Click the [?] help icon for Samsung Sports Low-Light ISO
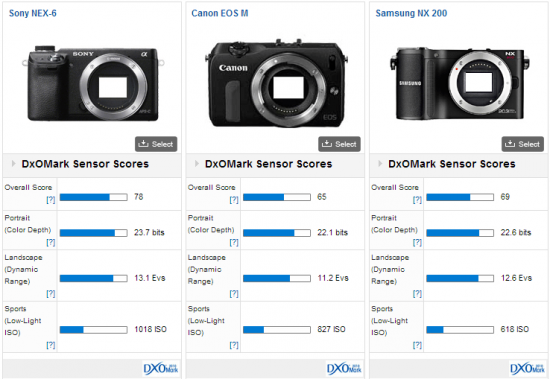This screenshot has height=379, width=550. click(x=417, y=345)
